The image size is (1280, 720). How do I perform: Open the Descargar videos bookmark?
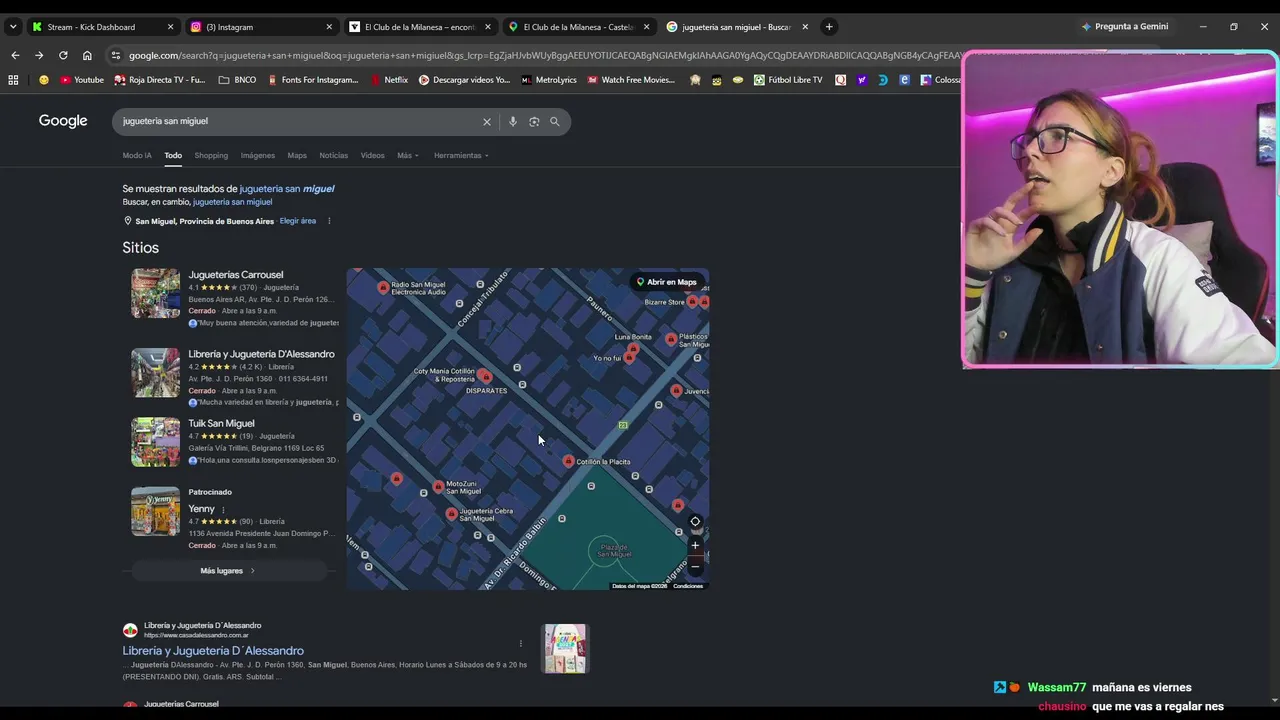point(464,80)
